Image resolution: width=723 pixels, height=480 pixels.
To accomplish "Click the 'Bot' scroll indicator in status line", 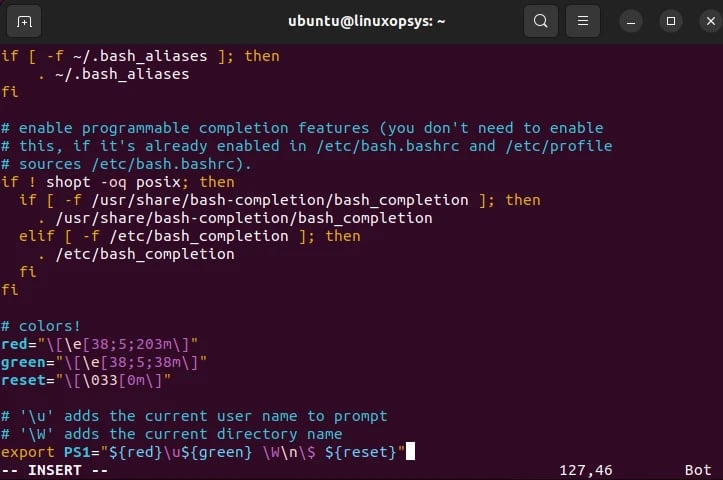I will [698, 470].
